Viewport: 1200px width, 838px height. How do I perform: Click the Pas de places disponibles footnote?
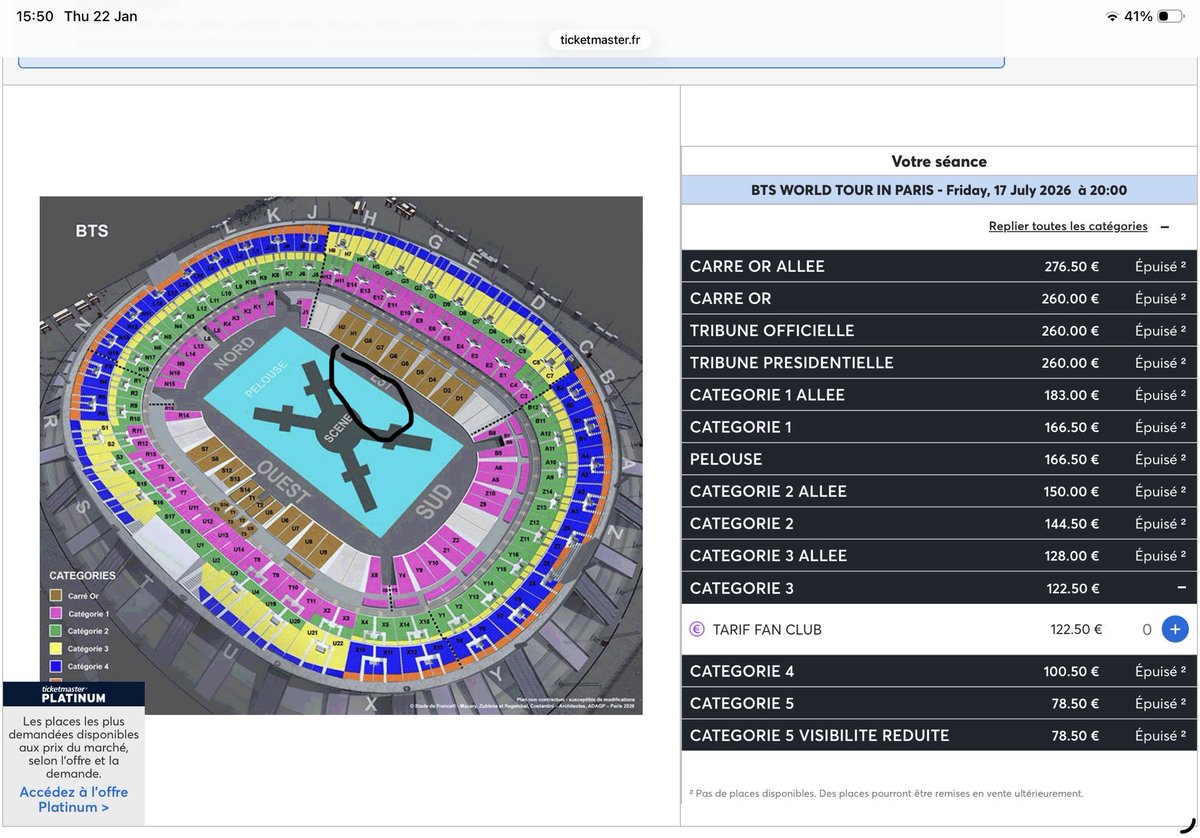(x=886, y=793)
